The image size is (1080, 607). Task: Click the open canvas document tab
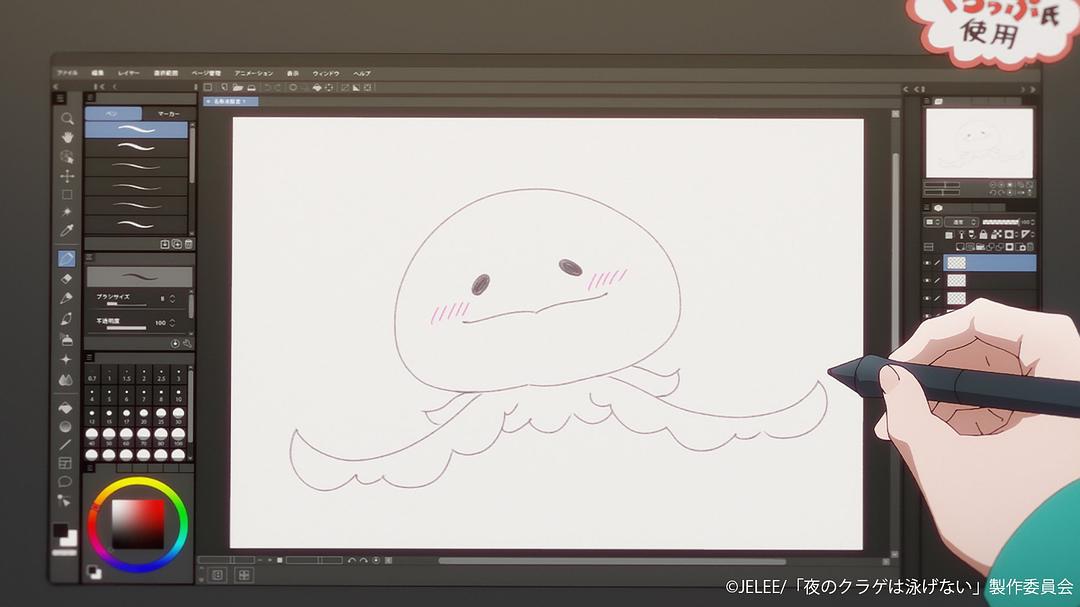(231, 101)
